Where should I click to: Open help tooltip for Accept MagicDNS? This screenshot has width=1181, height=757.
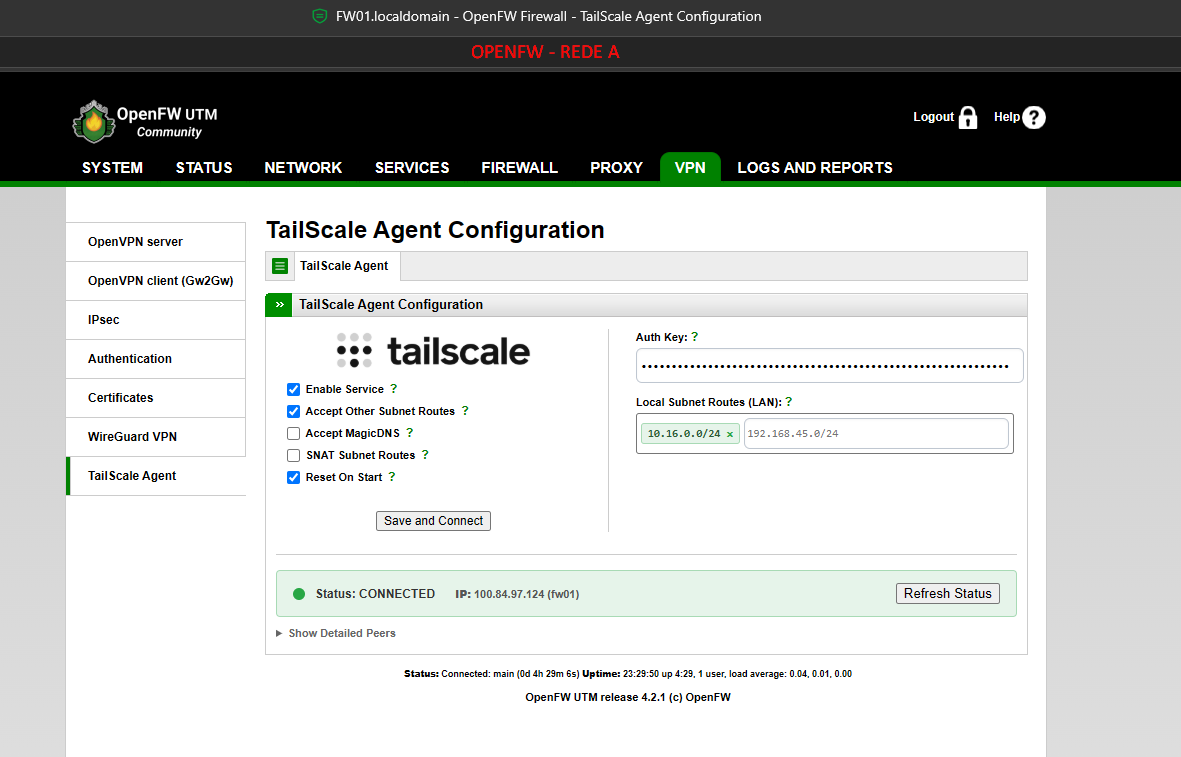pyautogui.click(x=410, y=432)
